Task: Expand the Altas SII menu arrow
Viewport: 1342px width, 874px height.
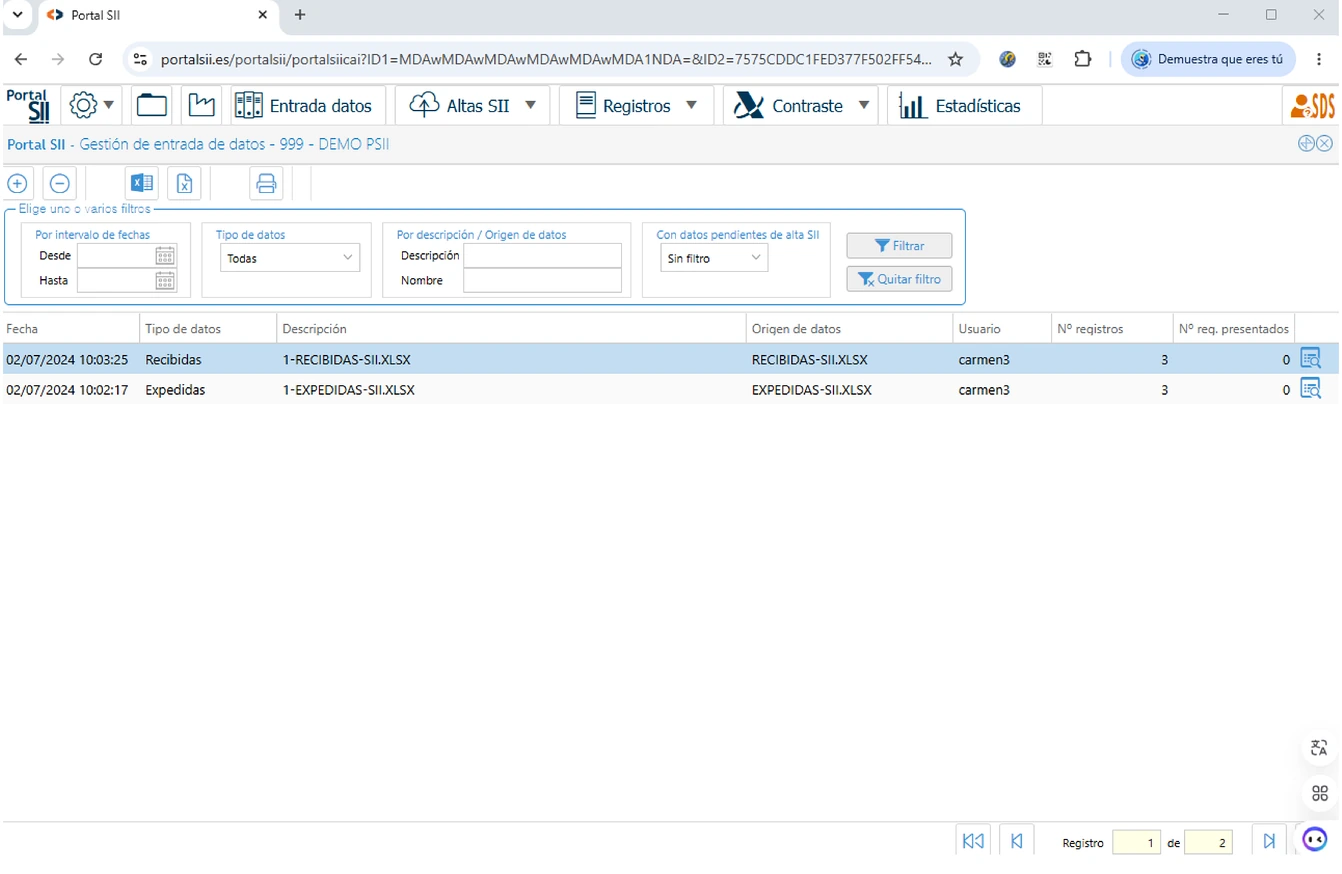Action: coord(530,105)
